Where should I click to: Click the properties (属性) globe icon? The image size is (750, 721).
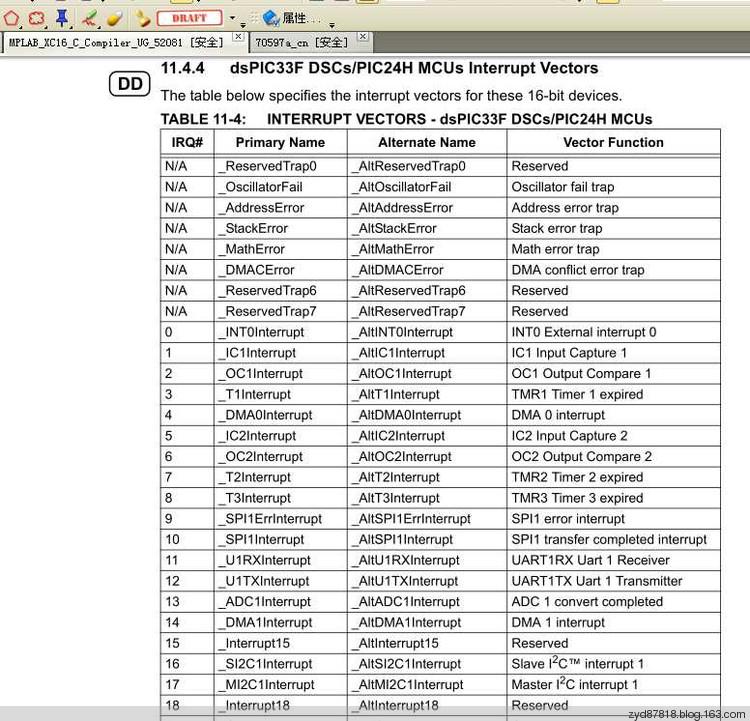(x=271, y=18)
